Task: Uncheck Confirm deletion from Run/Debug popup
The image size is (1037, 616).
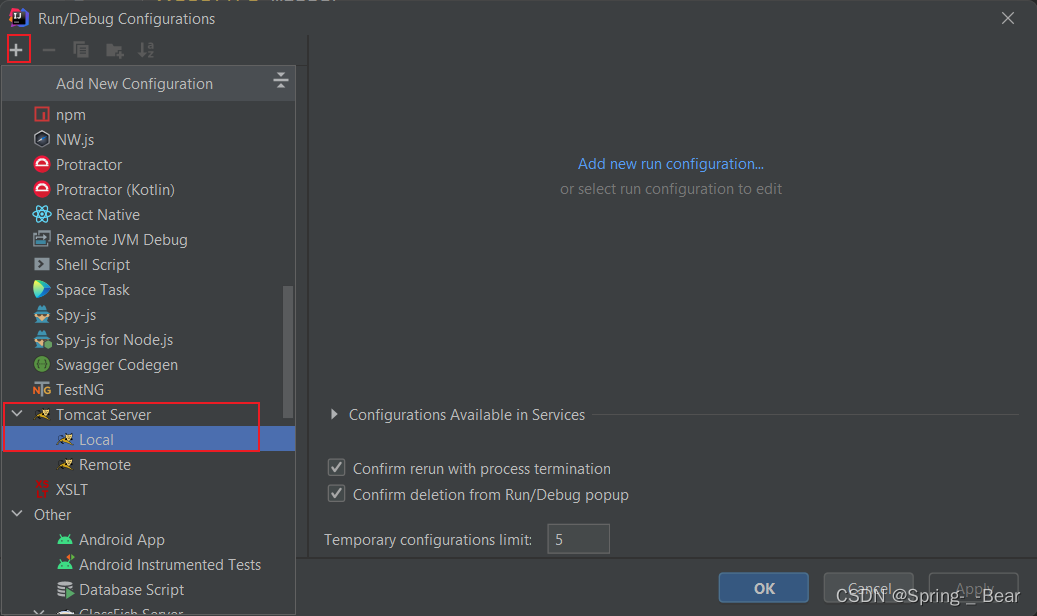Action: point(337,494)
